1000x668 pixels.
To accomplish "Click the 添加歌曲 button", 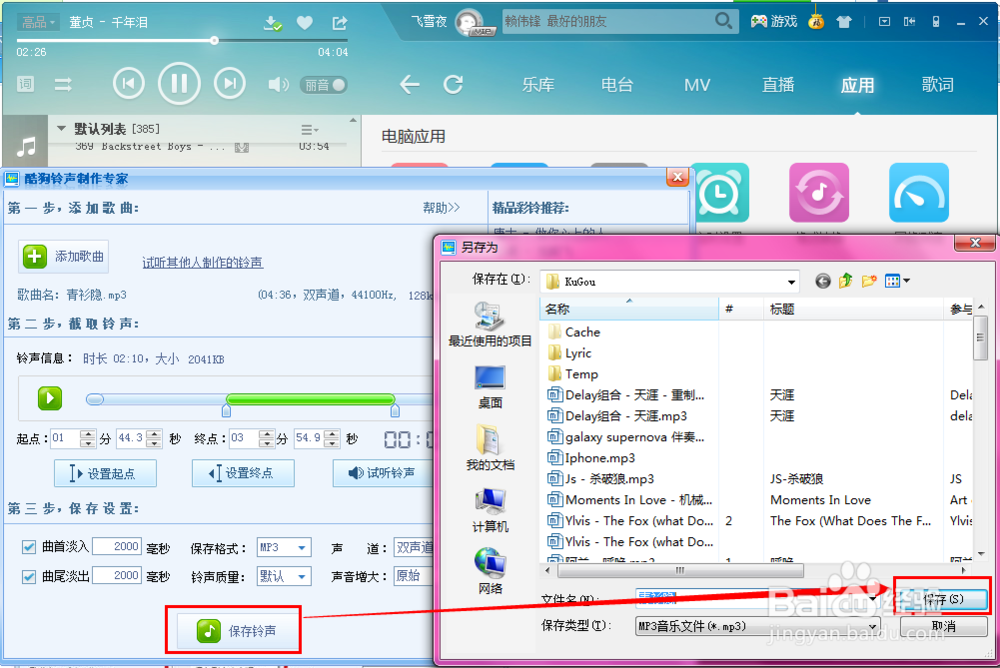I will click(63, 256).
